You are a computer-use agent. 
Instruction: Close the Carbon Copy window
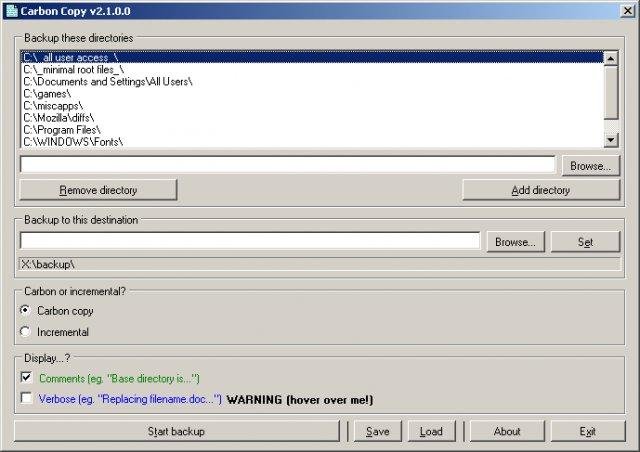[x=627, y=11]
